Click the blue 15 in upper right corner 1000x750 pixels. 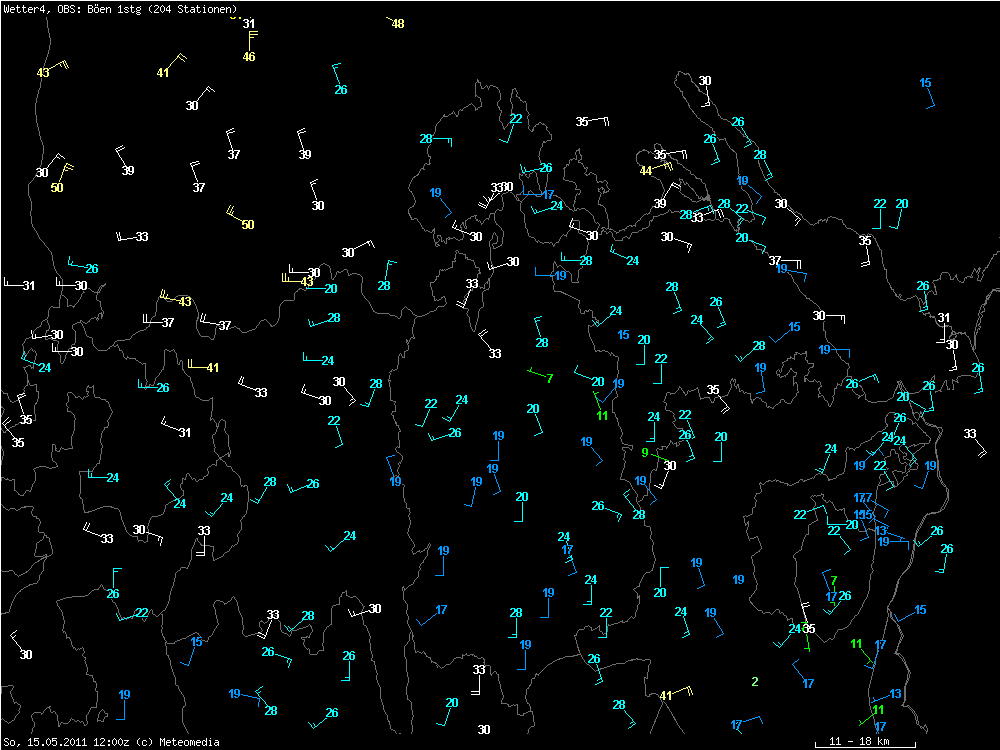[x=925, y=83]
